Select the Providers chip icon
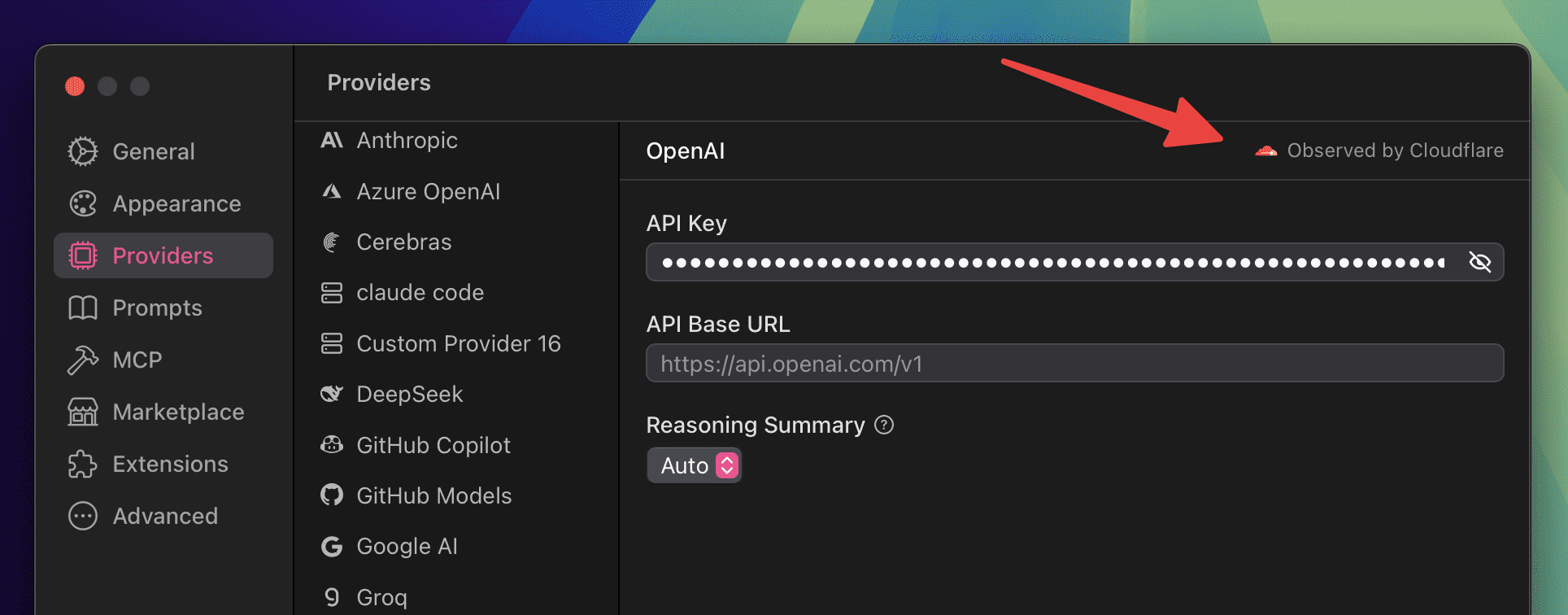1568x615 pixels. click(x=83, y=255)
